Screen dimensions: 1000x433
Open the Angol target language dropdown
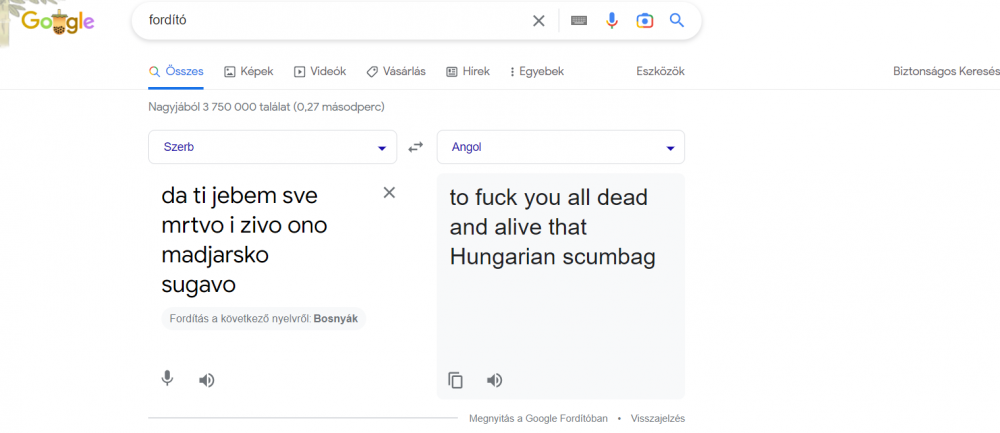pos(561,148)
